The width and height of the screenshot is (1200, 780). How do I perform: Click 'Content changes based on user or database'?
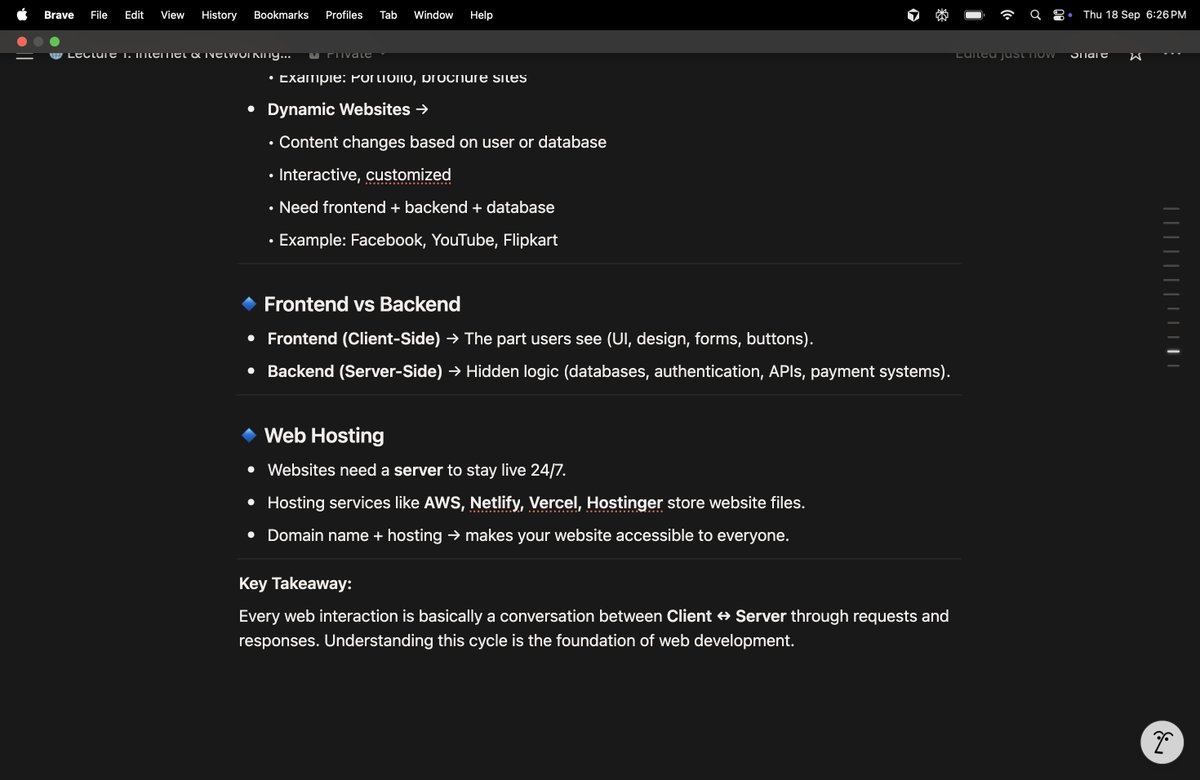(x=443, y=142)
